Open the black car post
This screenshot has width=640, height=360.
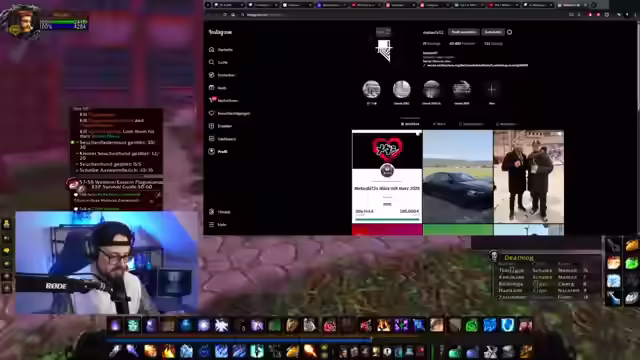458,177
